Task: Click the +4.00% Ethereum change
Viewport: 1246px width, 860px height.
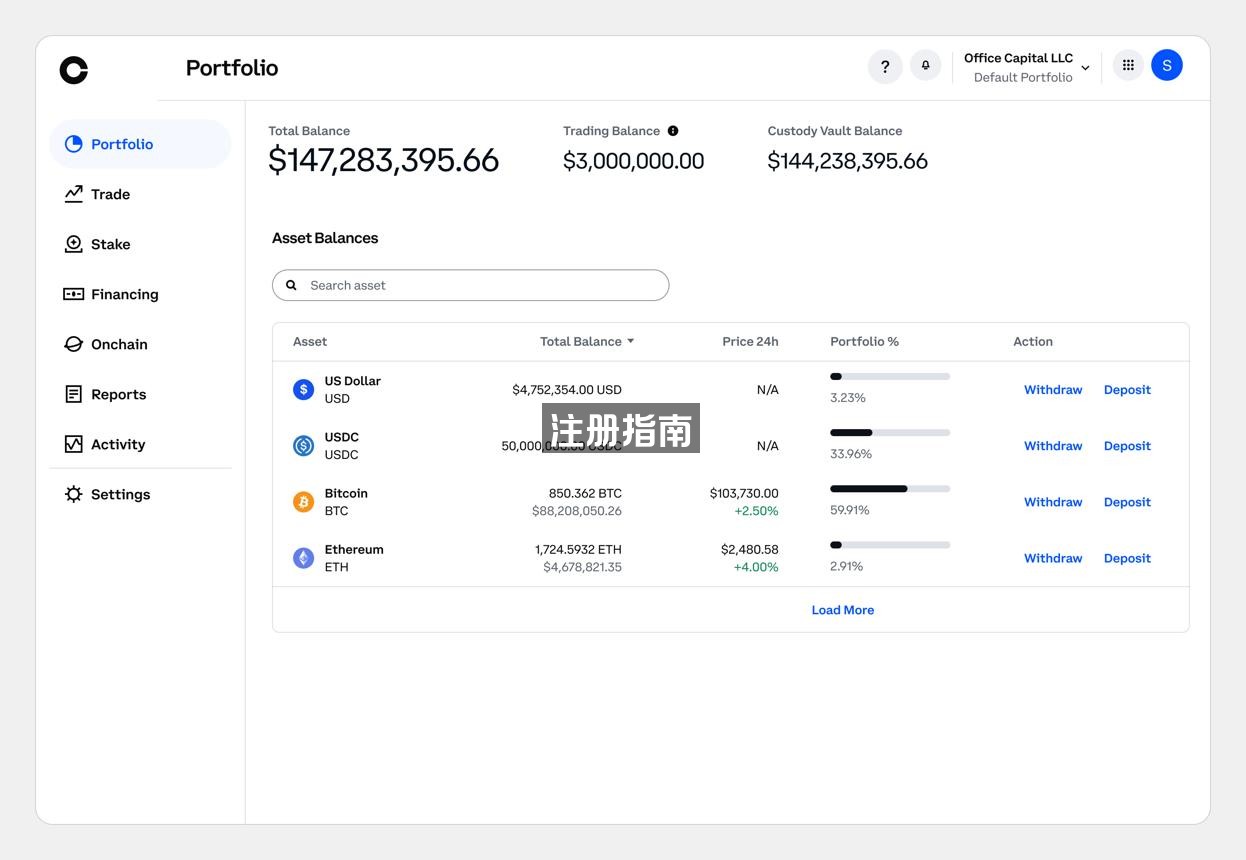Action: tap(756, 567)
